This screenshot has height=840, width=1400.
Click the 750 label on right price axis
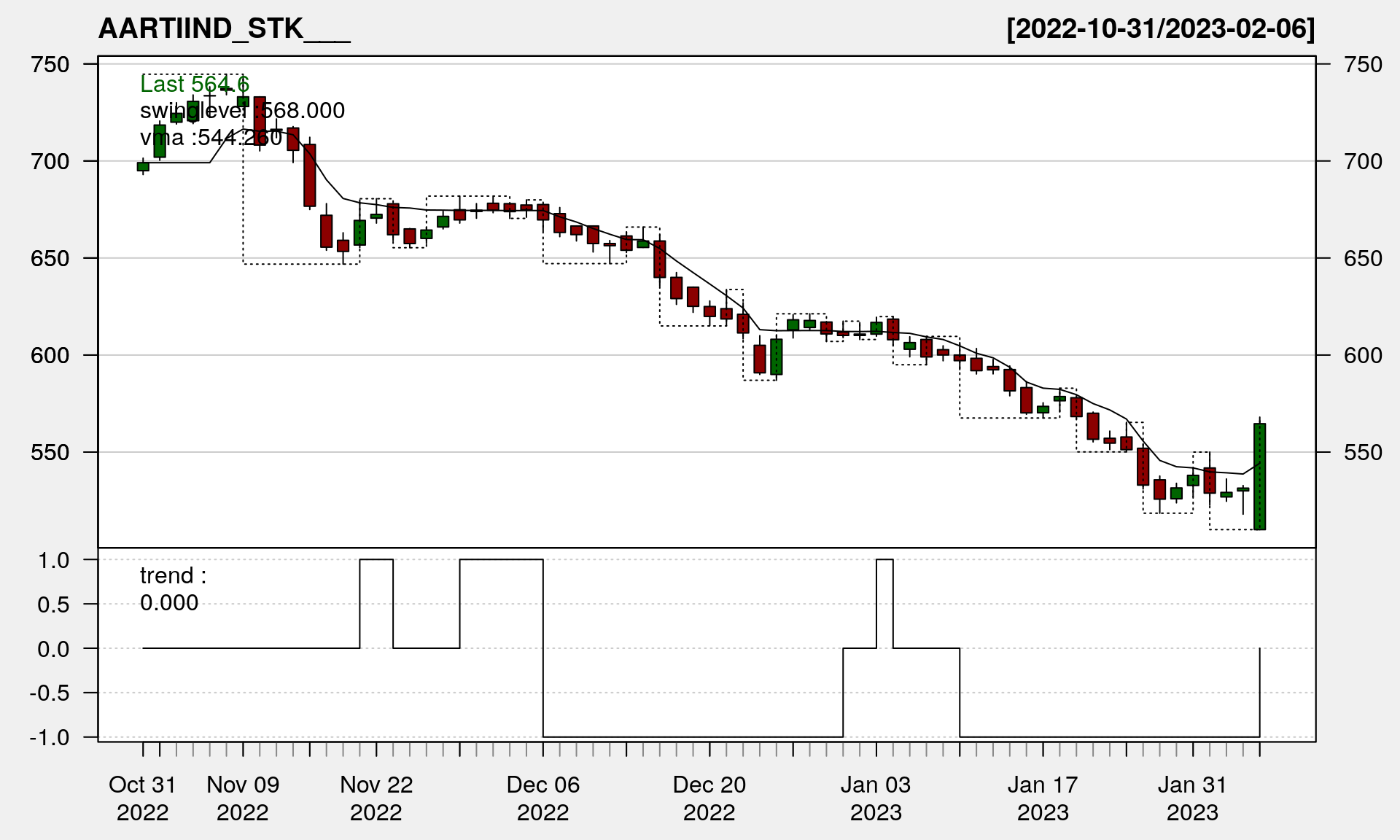coord(1364,65)
